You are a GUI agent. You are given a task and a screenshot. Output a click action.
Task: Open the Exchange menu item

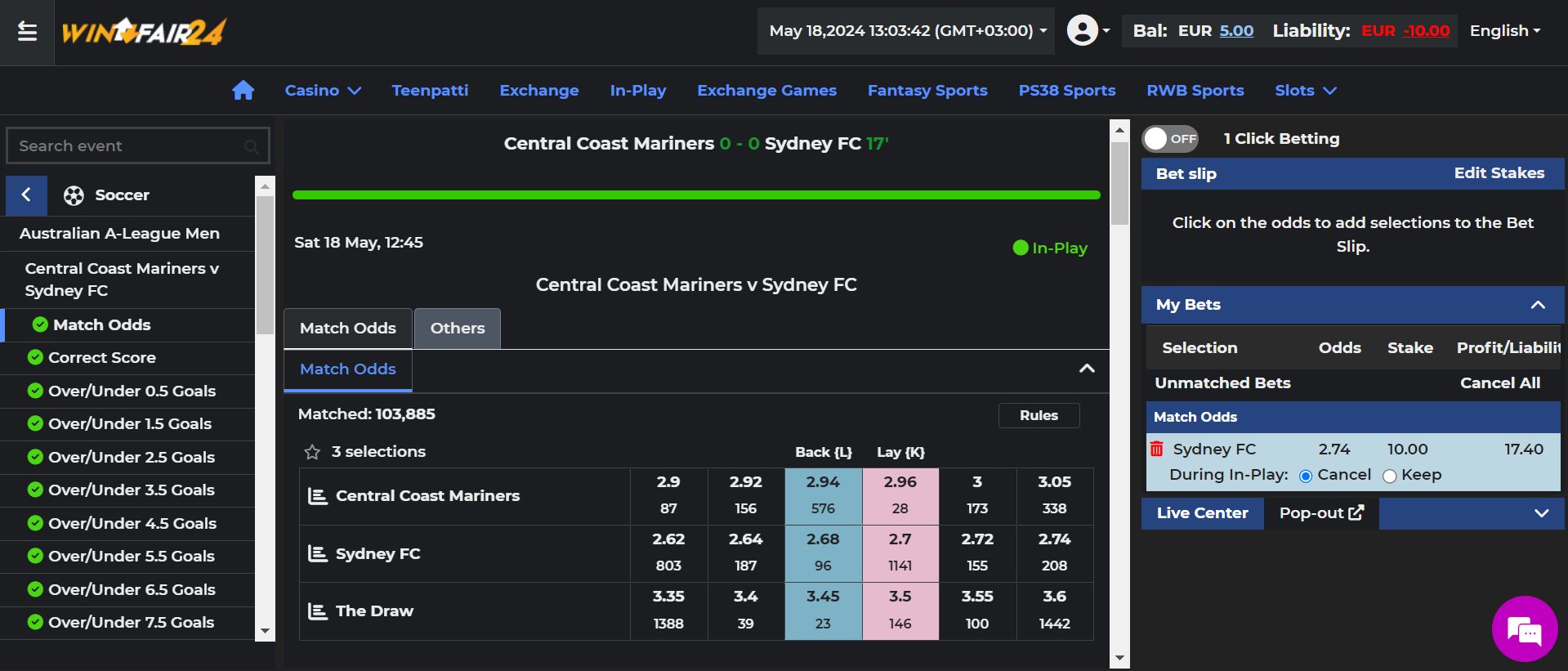539,91
